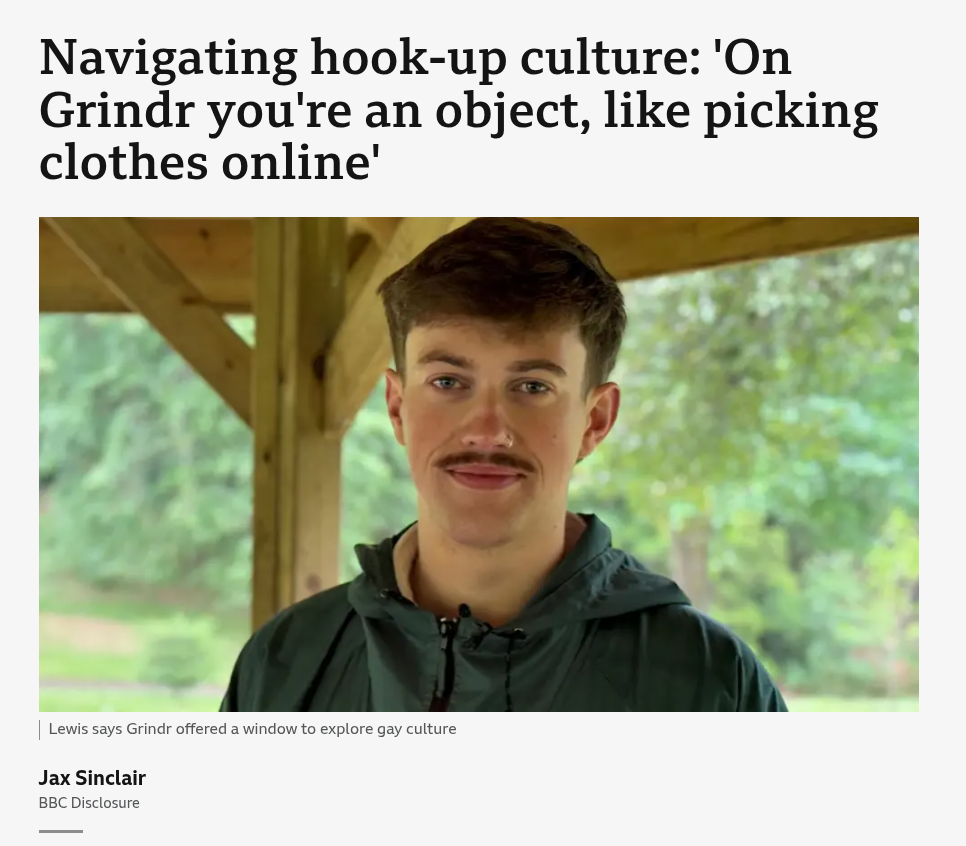Click the BBC Disclosure byline label
The height and width of the screenshot is (846, 966).
[x=89, y=803]
